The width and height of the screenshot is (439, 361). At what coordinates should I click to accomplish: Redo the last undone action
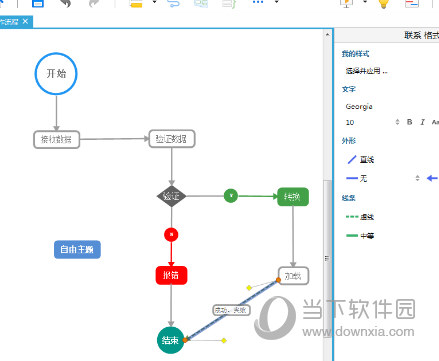(95, 3)
